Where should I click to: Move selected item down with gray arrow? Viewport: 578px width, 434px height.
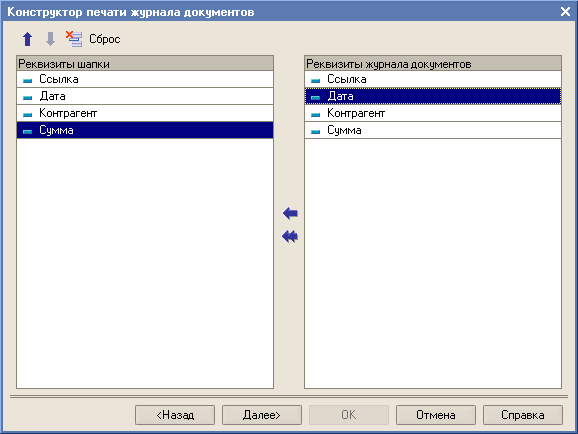coord(50,39)
